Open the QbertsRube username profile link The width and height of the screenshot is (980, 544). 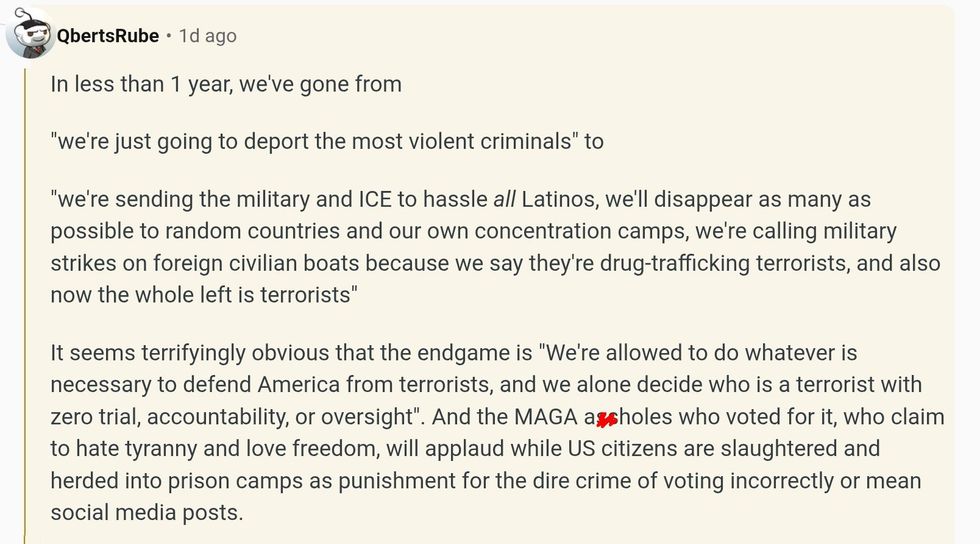coord(108,36)
